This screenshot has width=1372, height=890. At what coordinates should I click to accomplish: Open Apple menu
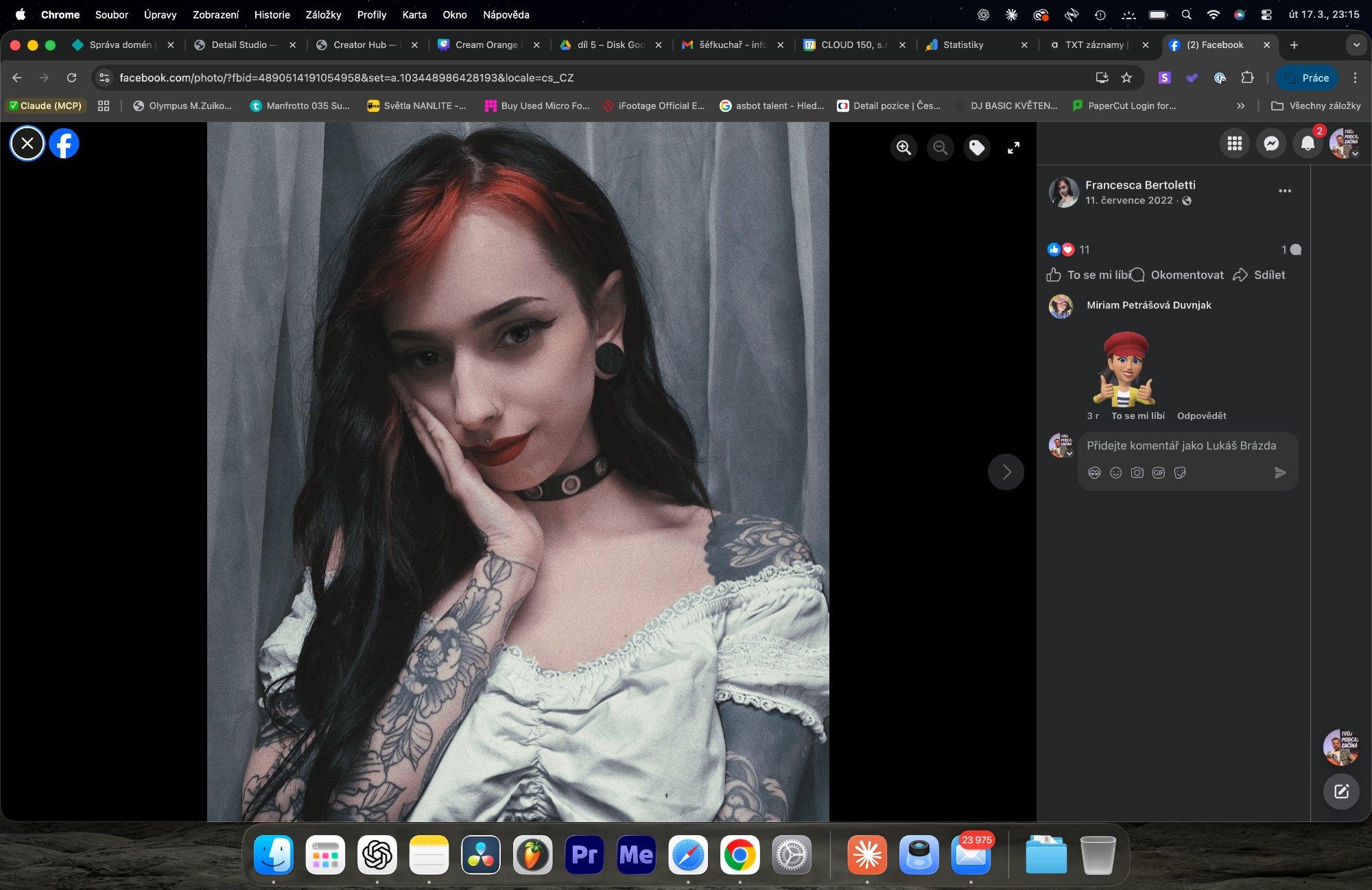[21, 14]
